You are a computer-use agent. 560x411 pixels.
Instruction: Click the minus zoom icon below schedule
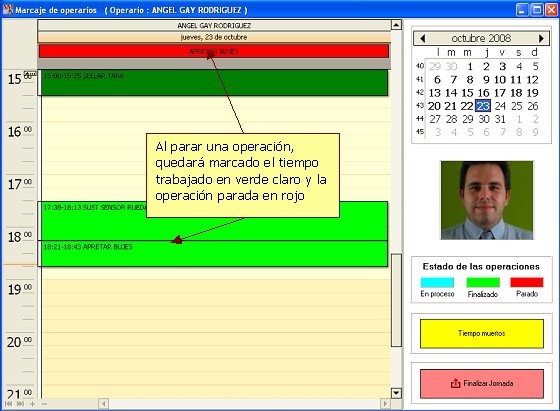44,404
